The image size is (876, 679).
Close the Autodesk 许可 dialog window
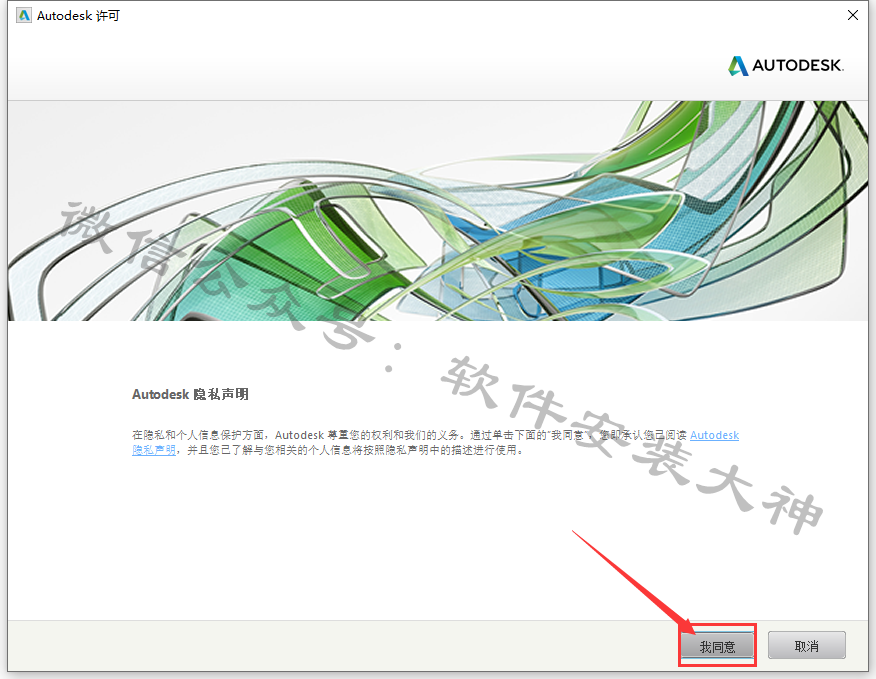853,15
